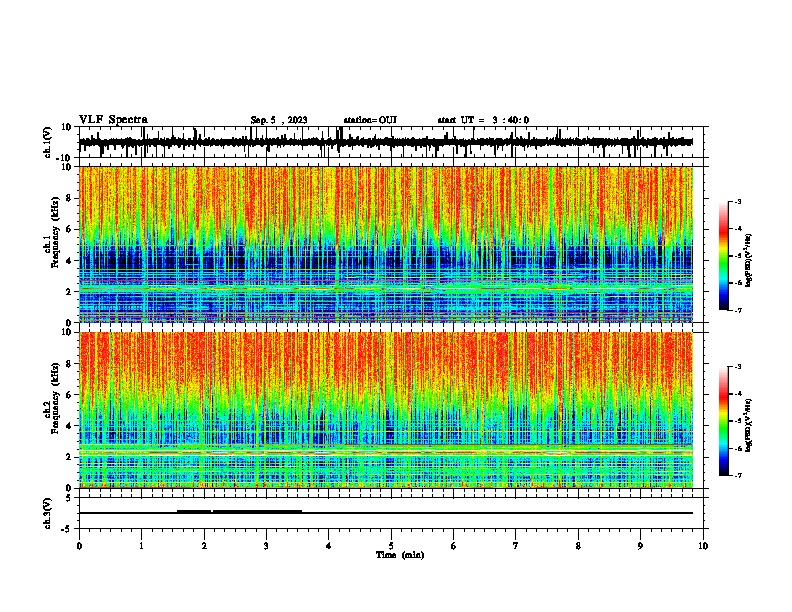Click the ch.1 color scale bar

tap(723, 256)
